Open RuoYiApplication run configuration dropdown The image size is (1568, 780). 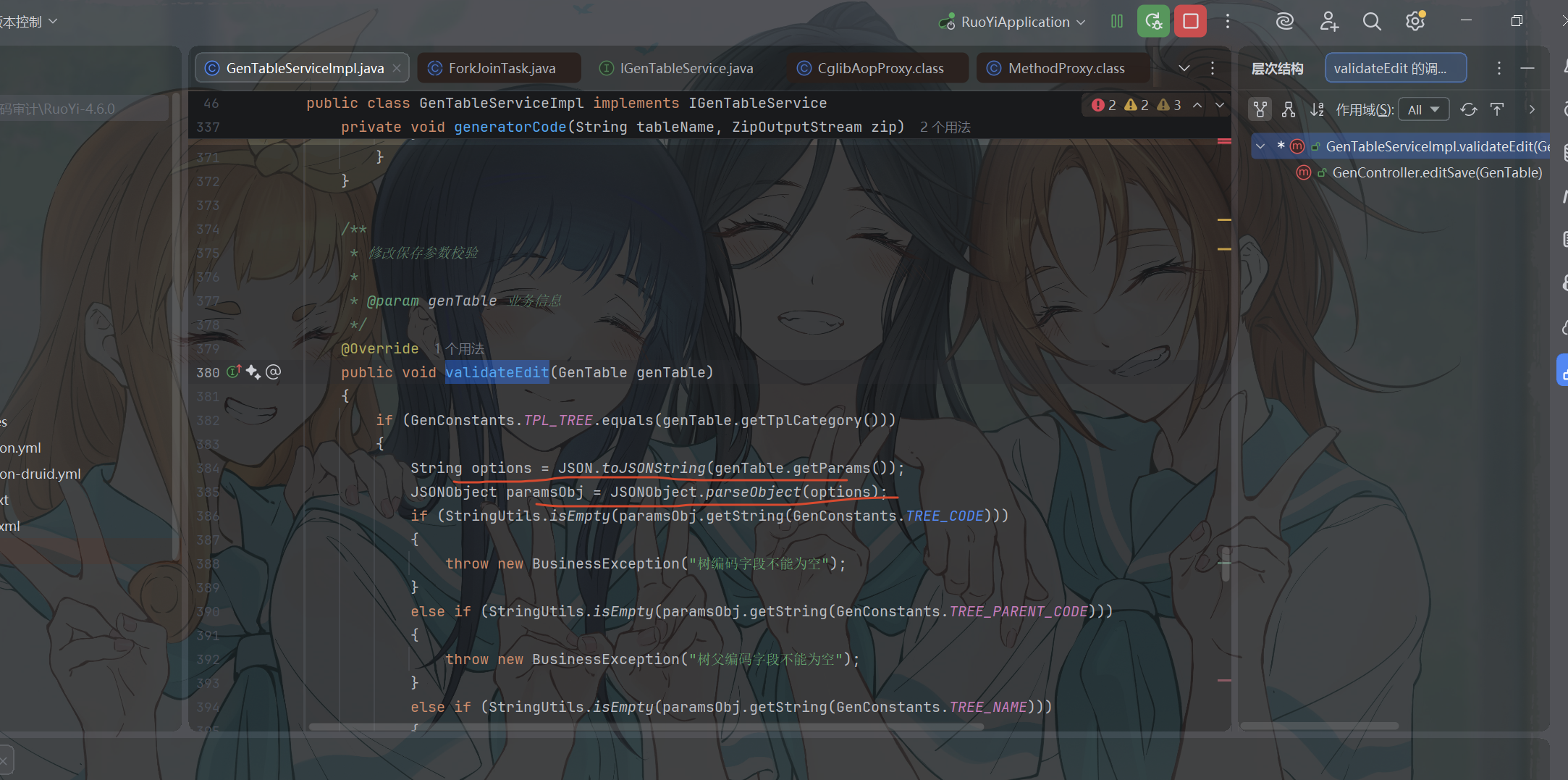click(x=1012, y=22)
